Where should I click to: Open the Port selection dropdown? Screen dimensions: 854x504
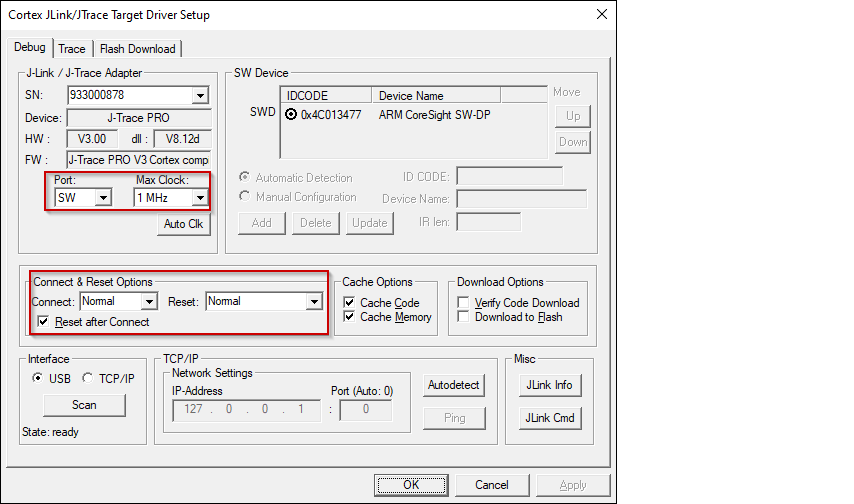pyautogui.click(x=102, y=198)
